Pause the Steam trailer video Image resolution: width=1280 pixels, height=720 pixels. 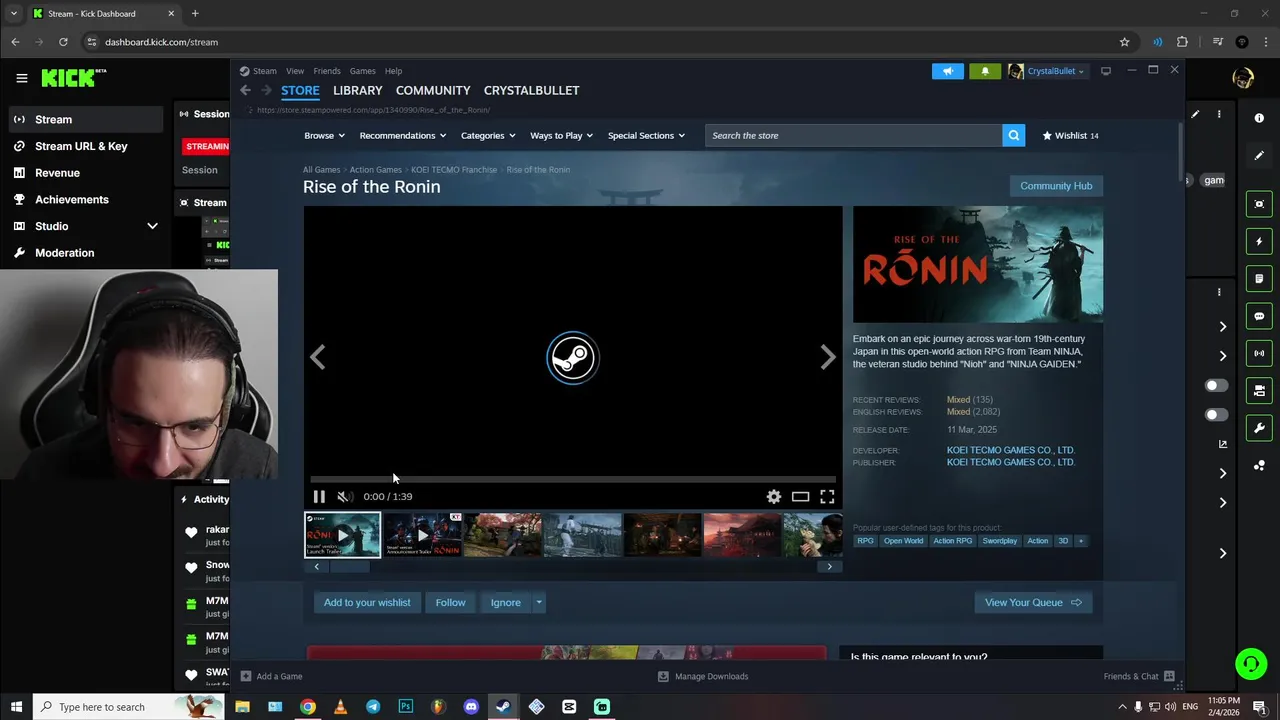point(319,496)
